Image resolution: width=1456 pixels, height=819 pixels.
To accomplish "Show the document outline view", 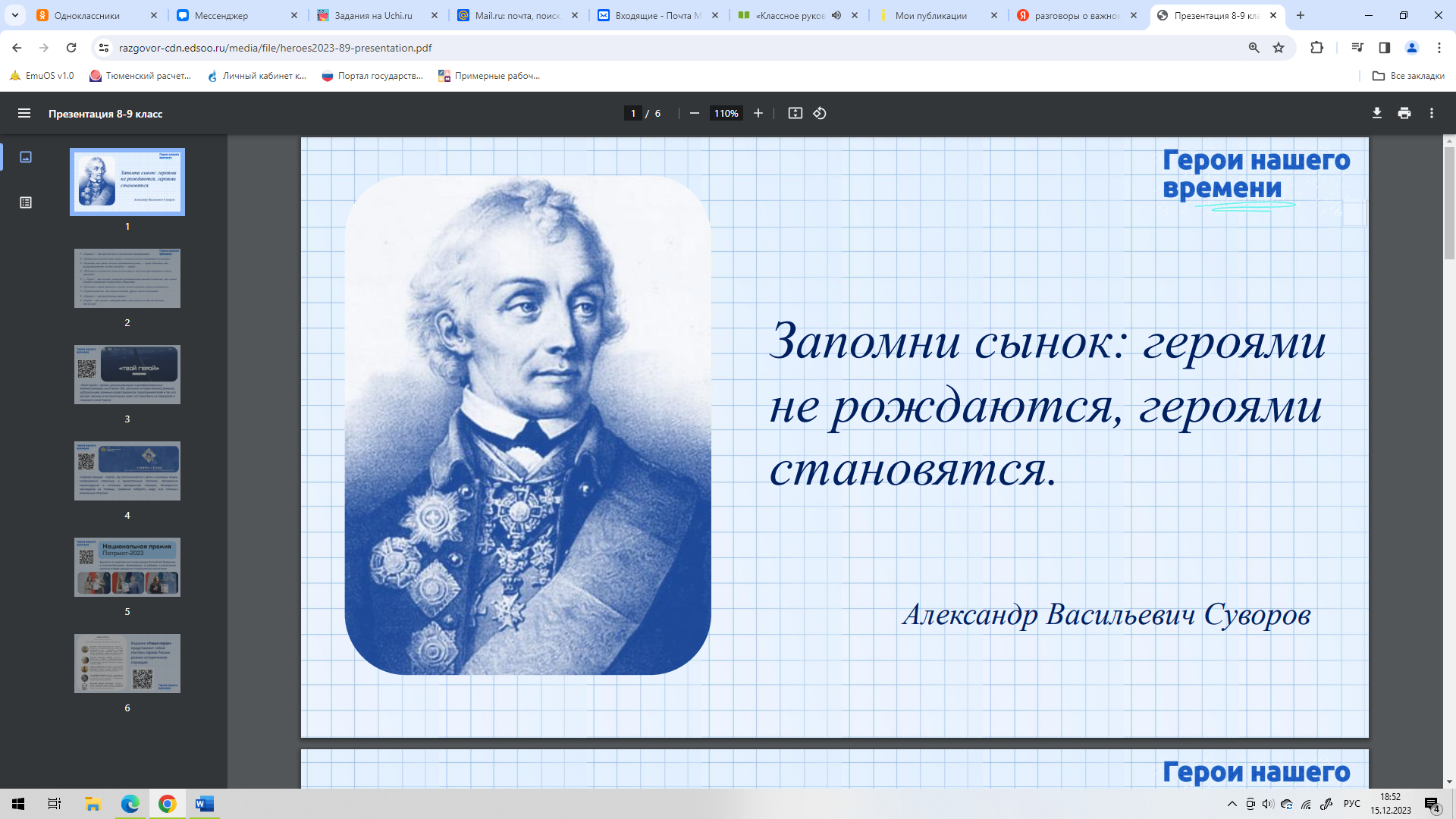I will pos(26,202).
